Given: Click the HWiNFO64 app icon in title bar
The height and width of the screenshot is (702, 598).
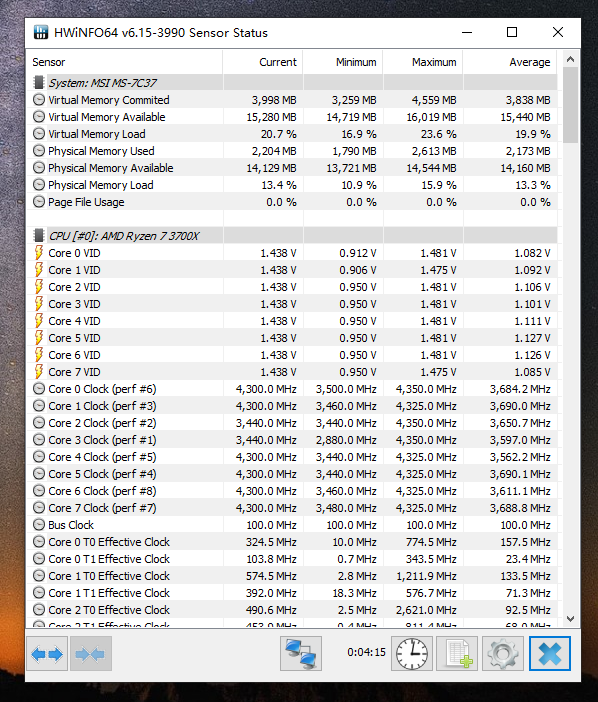Looking at the screenshot, I should click(x=41, y=32).
